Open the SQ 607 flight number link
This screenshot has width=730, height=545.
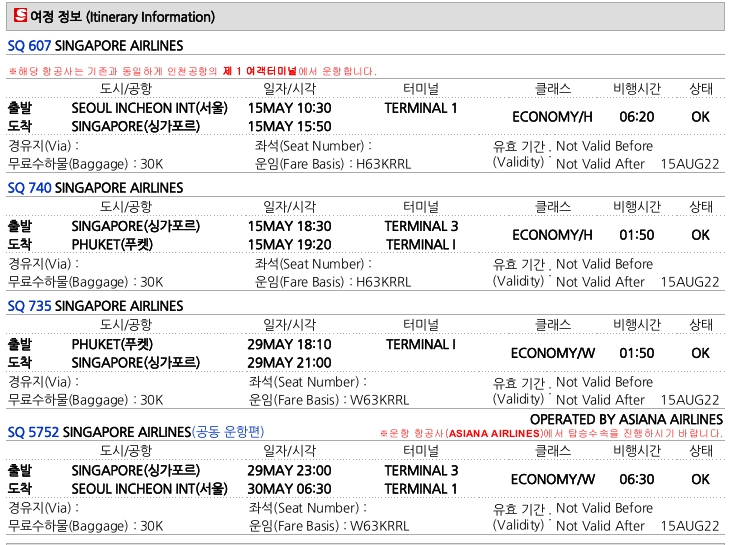[29, 46]
